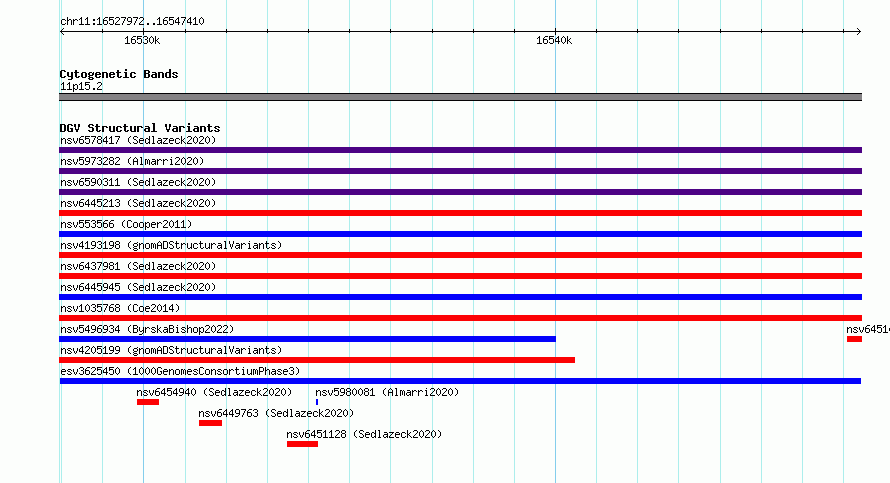Select the short red bar under nsv6449763
This screenshot has height=483, width=890.
[210, 423]
